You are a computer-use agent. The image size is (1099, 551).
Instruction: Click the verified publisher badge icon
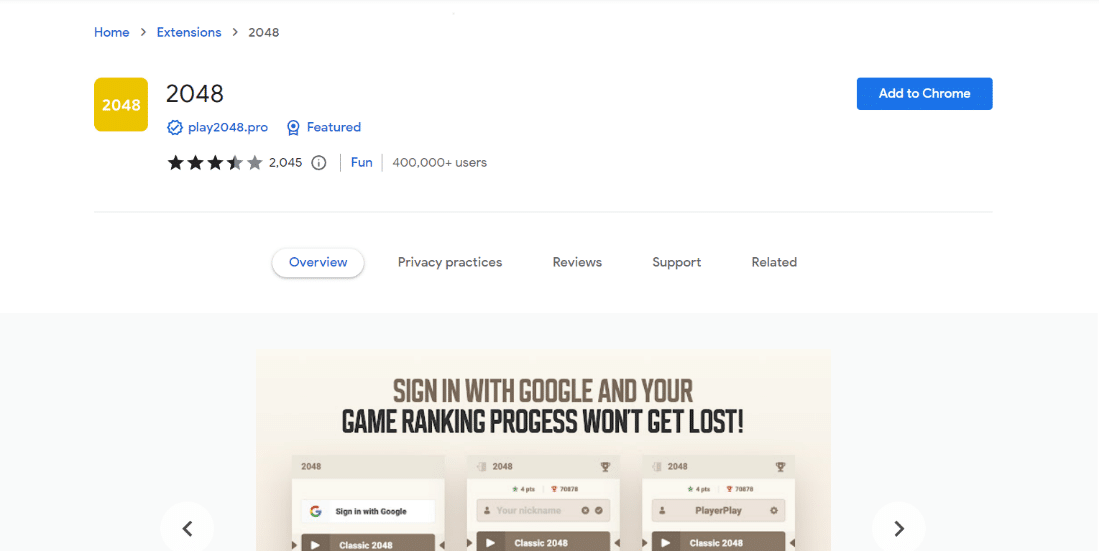(175, 128)
